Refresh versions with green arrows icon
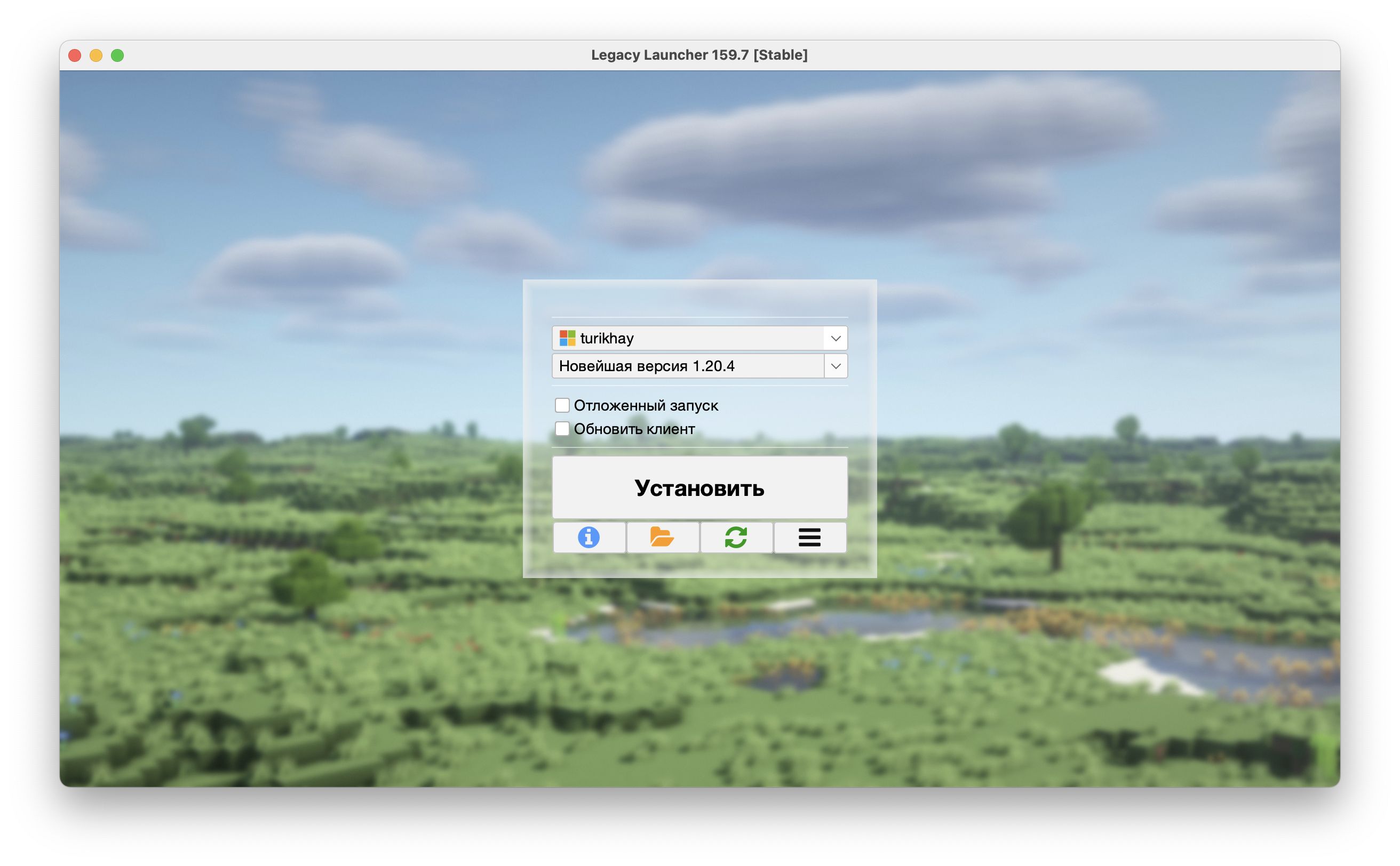This screenshot has width=1400, height=866. click(x=736, y=537)
